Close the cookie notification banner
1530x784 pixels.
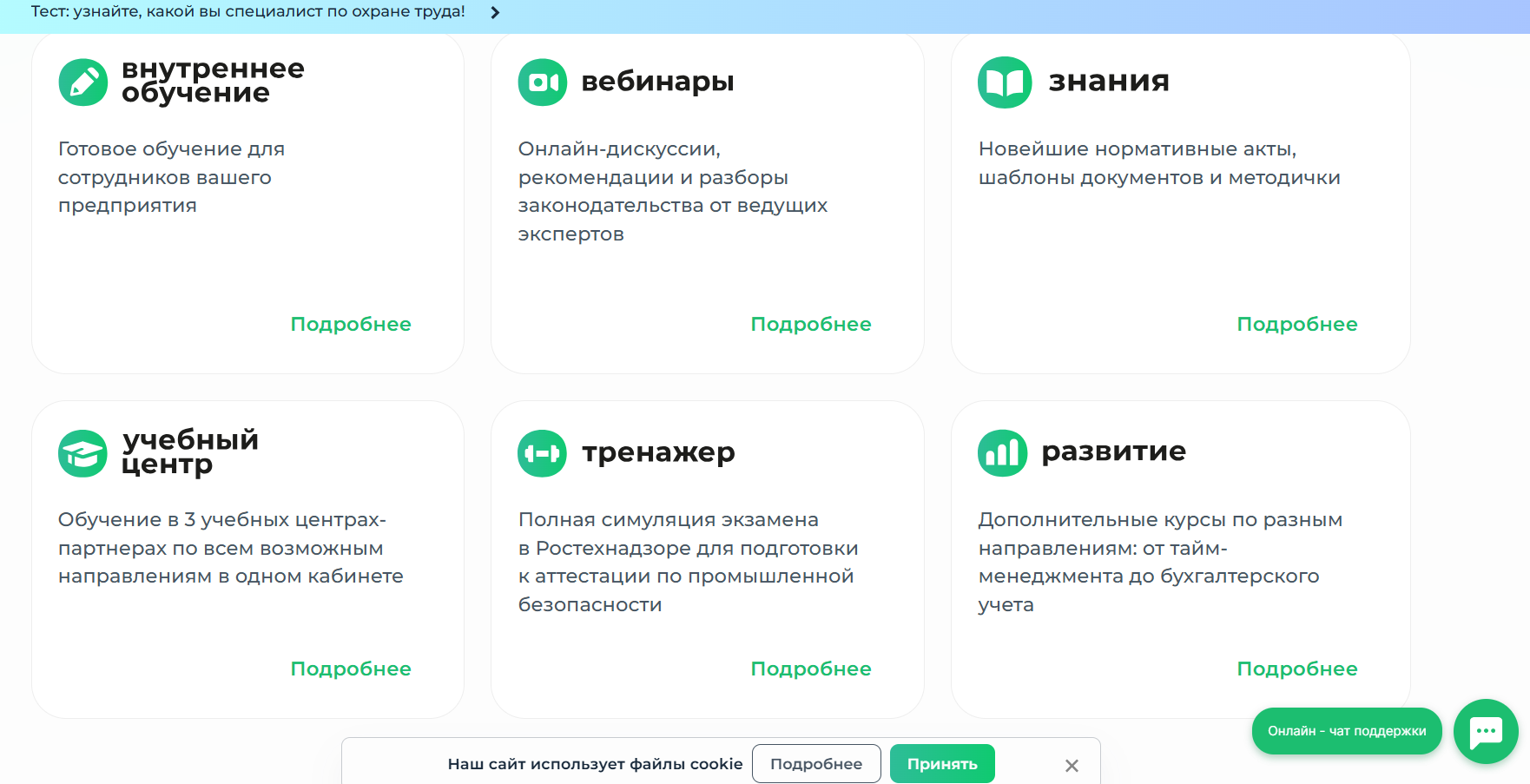[1072, 765]
